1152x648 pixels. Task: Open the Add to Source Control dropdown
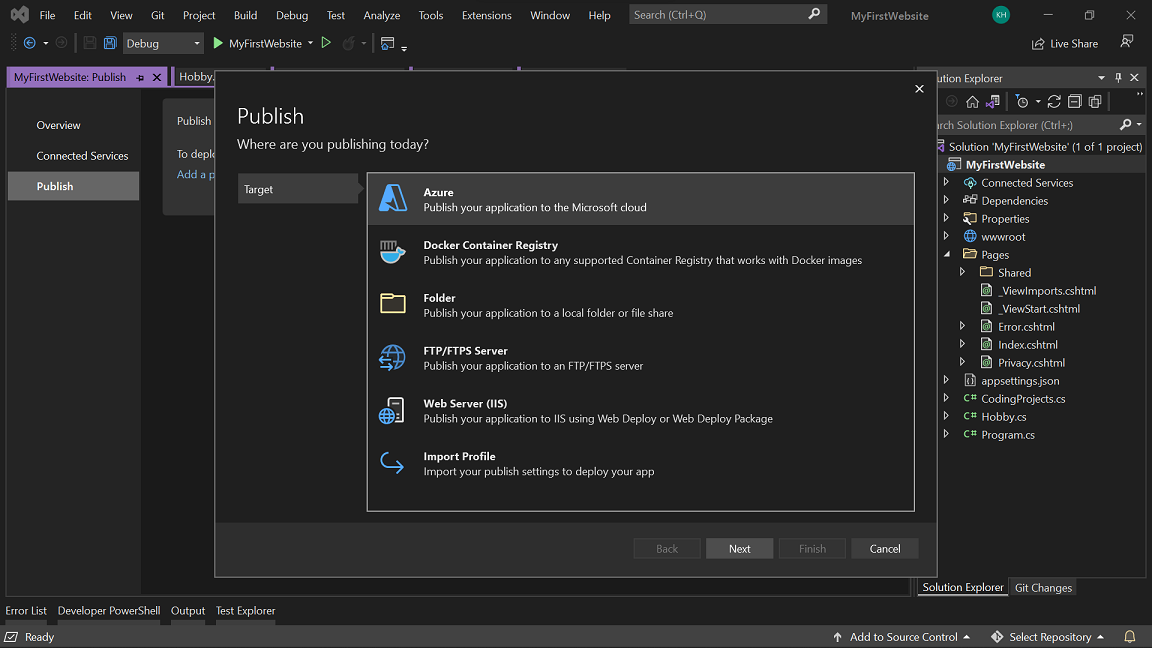[904, 637]
